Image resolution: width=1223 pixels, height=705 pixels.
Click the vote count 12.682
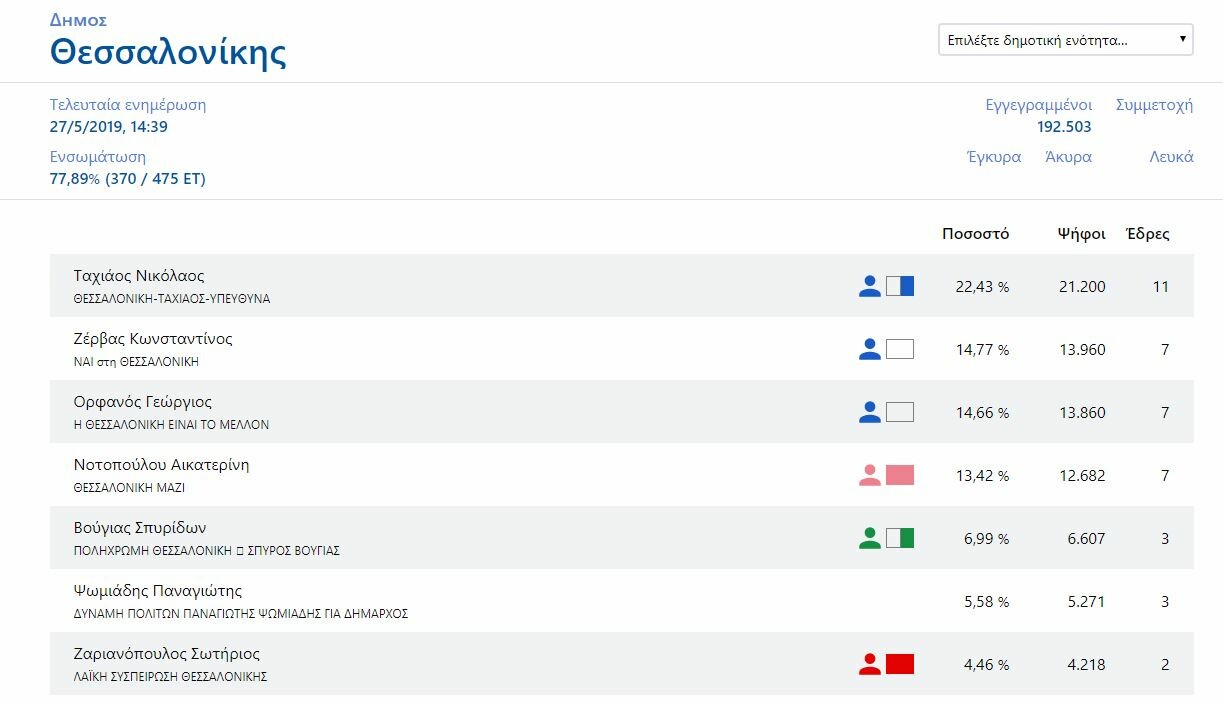click(1082, 476)
